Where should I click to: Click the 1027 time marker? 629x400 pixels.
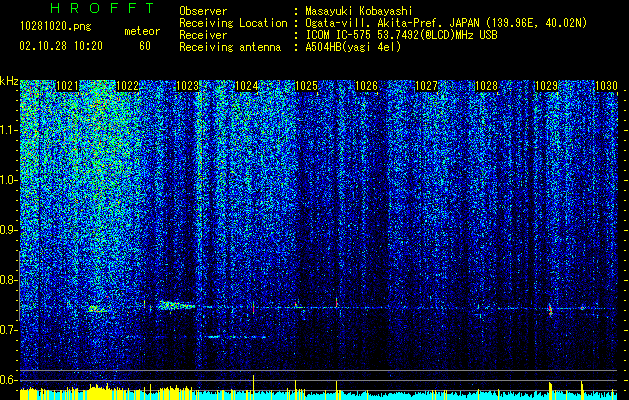click(x=426, y=86)
